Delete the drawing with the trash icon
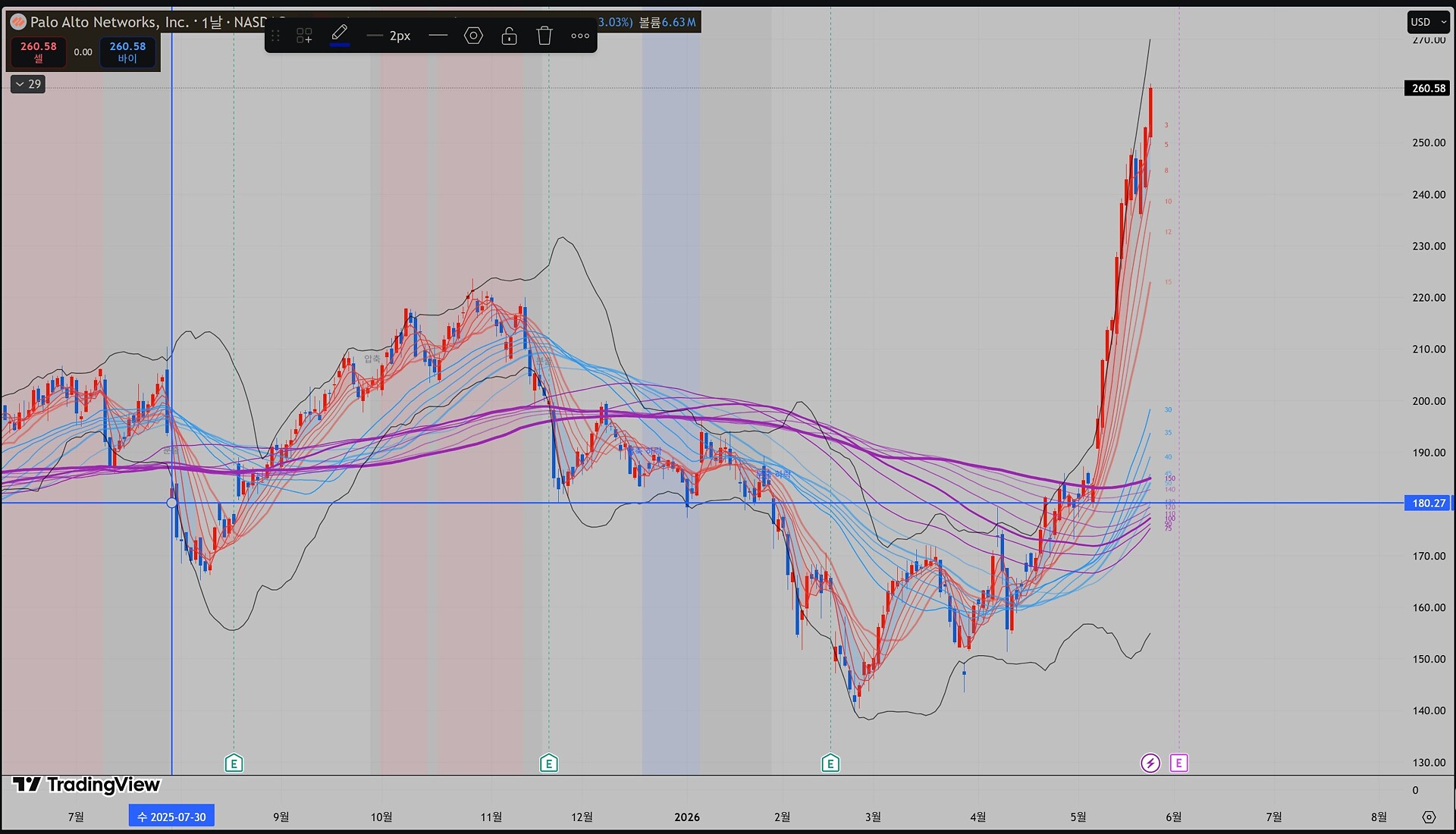Screen dimensions: 1456x834 tap(544, 36)
